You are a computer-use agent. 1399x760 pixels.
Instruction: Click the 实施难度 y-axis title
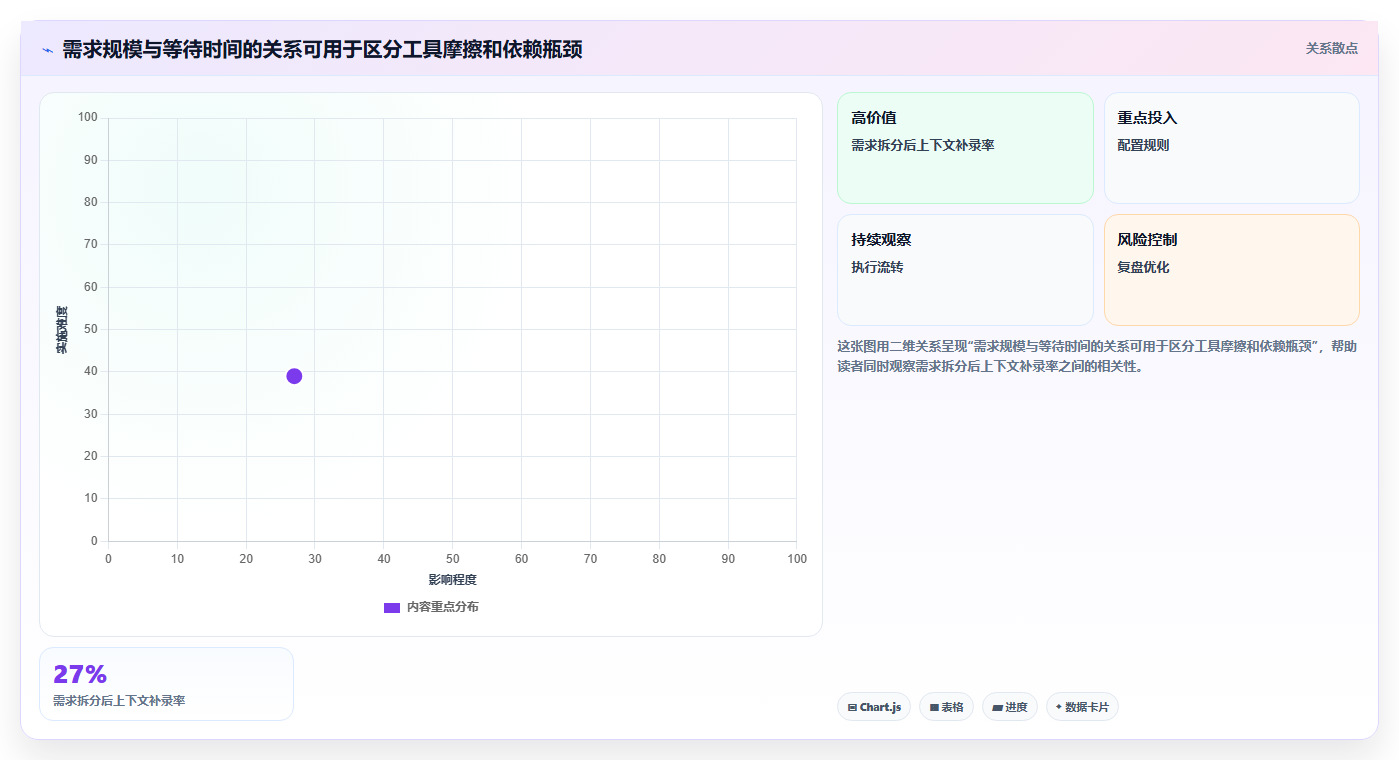click(62, 330)
